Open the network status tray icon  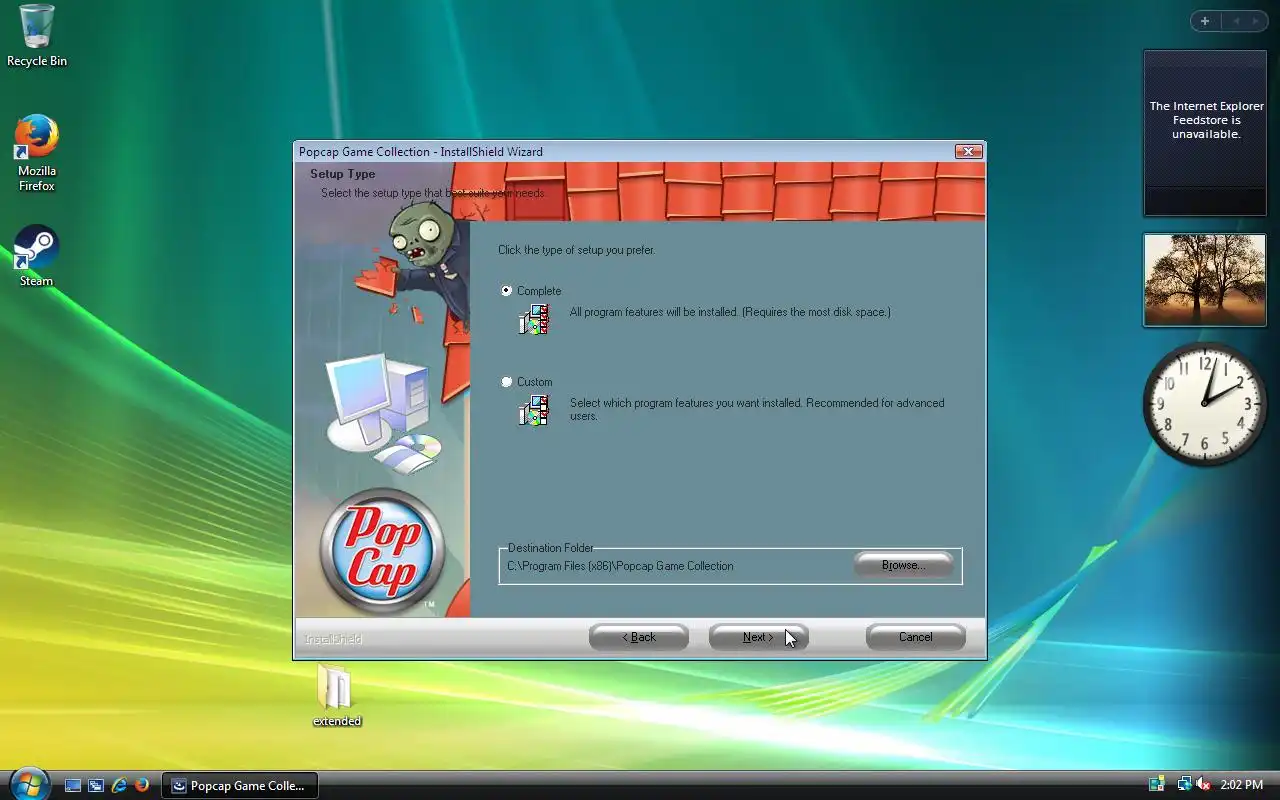tap(1184, 785)
